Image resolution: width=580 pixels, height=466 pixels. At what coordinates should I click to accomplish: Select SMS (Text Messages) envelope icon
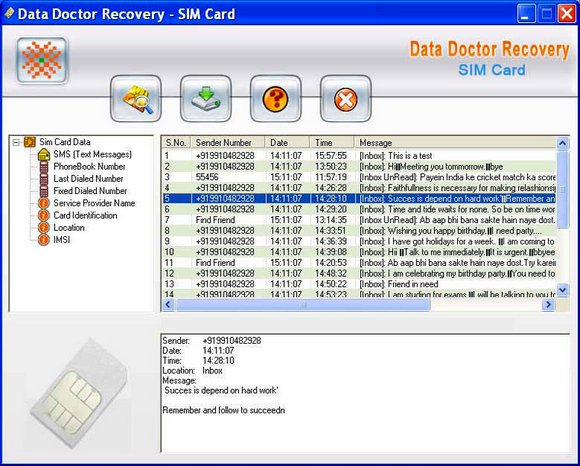point(44,154)
